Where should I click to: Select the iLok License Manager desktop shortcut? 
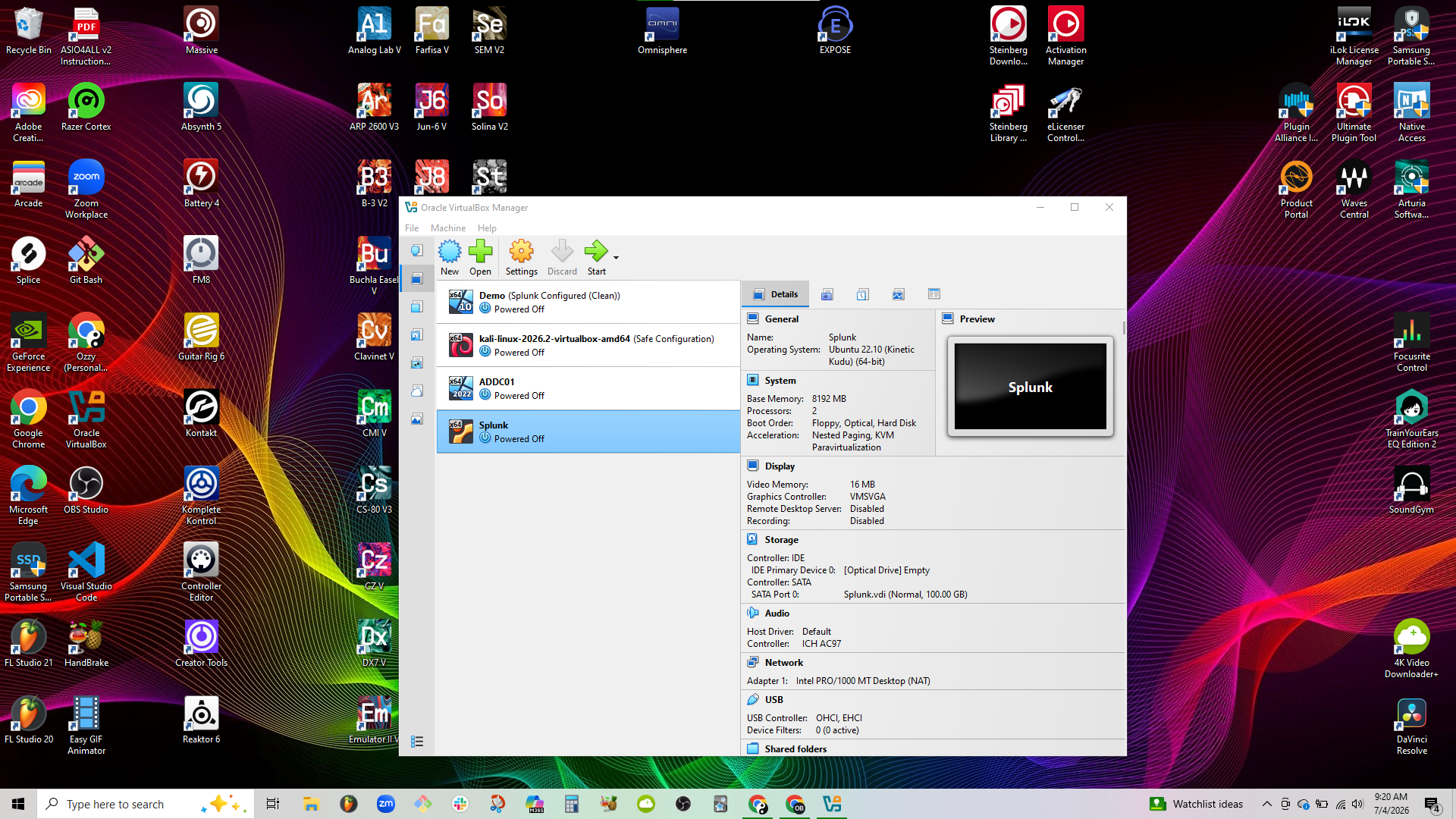coord(1354,36)
